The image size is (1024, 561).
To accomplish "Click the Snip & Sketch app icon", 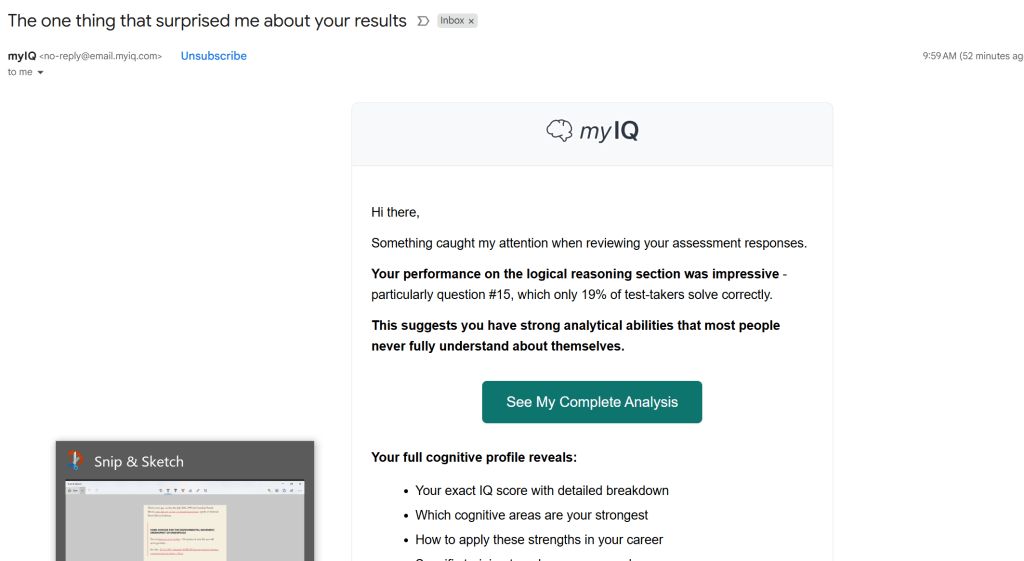I will [x=76, y=461].
